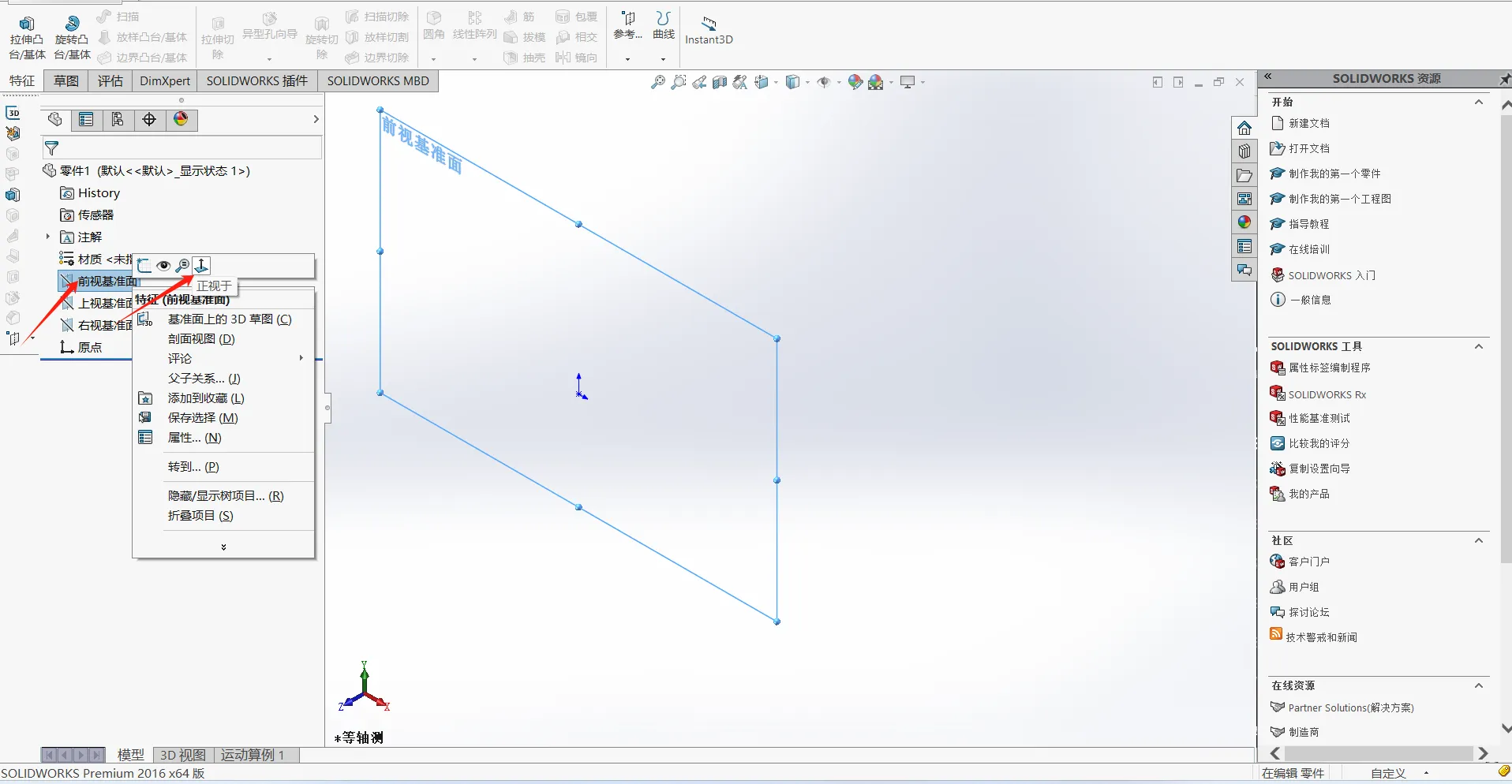Open the File Explorer folder task pane tab
Screen dimensions: 1512x784
point(1244,175)
